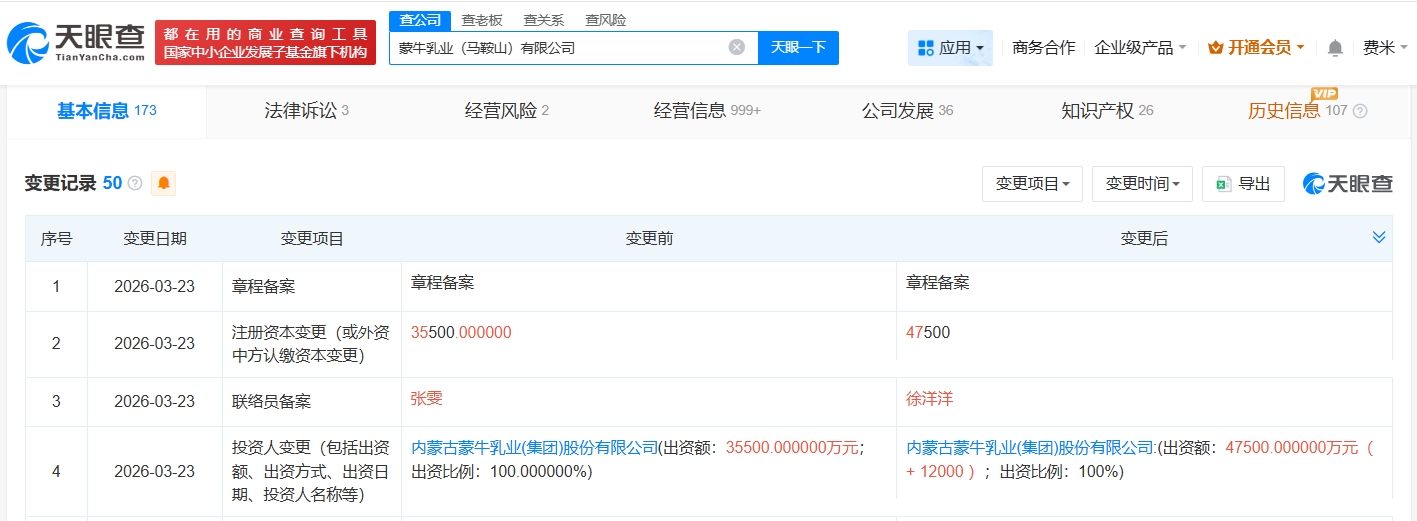This screenshot has height=521, width=1417.
Task: Select the 查老板 search mode tab
Action: (x=482, y=20)
